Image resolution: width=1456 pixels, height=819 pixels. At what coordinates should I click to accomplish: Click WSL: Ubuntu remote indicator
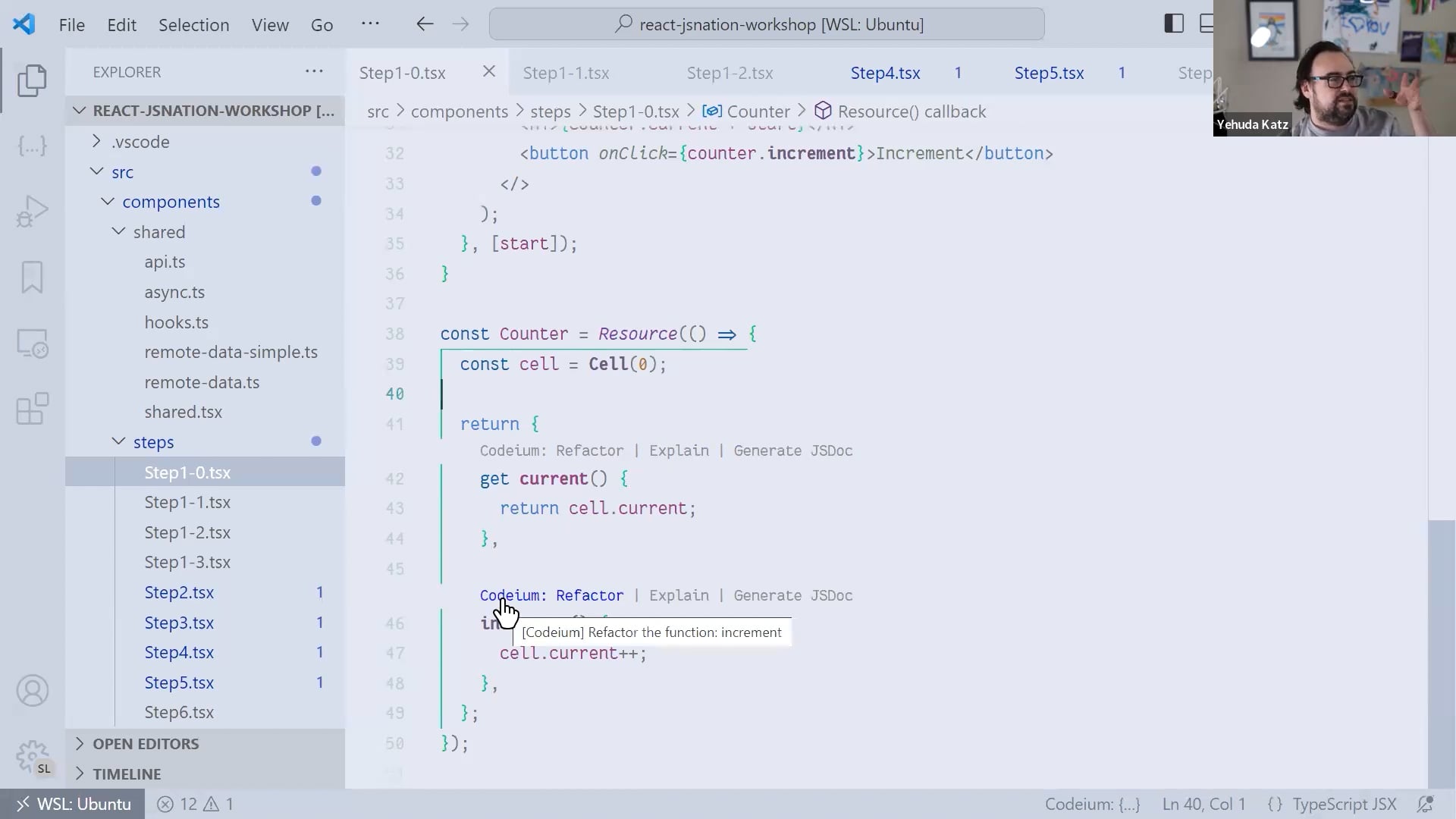pos(74,804)
